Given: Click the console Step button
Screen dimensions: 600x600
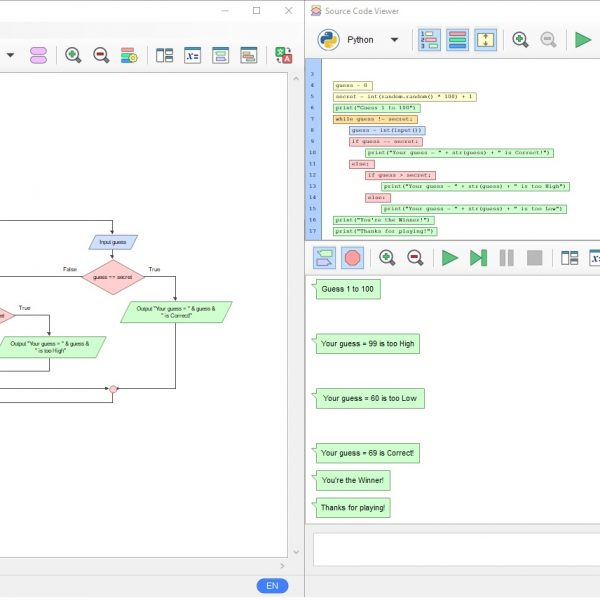Looking at the screenshot, I should click(478, 258).
